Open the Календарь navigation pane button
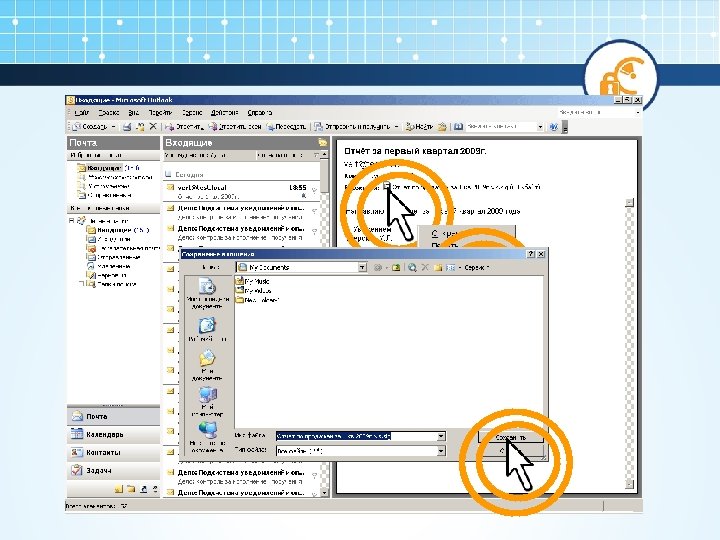This screenshot has width=720, height=540. point(113,434)
